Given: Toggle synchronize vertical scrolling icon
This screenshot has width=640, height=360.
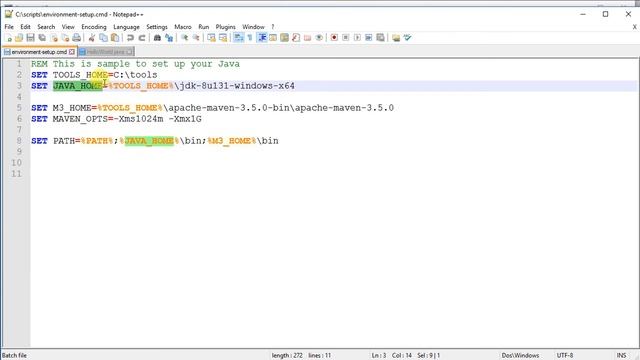Looking at the screenshot, I should (211, 38).
